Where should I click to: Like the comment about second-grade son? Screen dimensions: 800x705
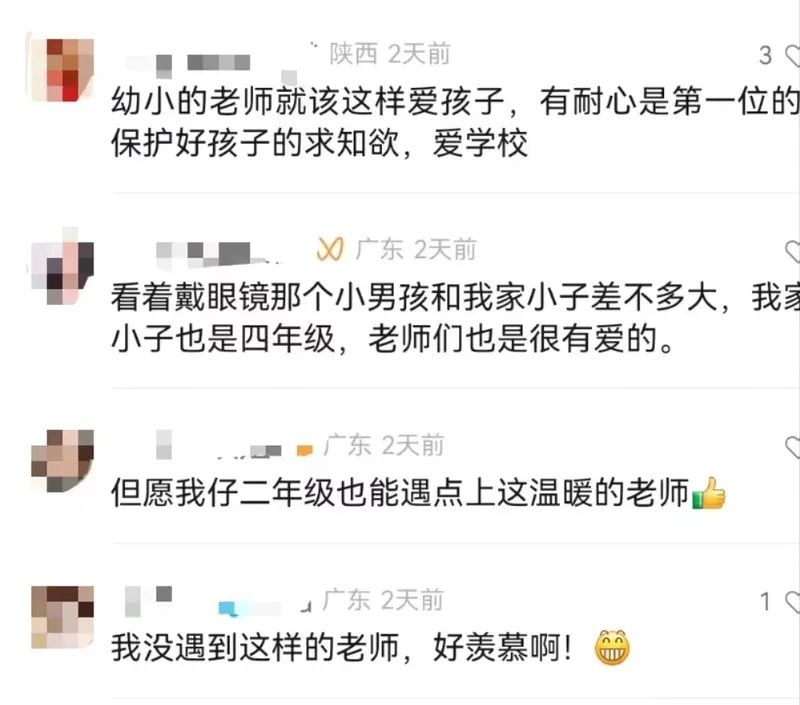pos(792,447)
